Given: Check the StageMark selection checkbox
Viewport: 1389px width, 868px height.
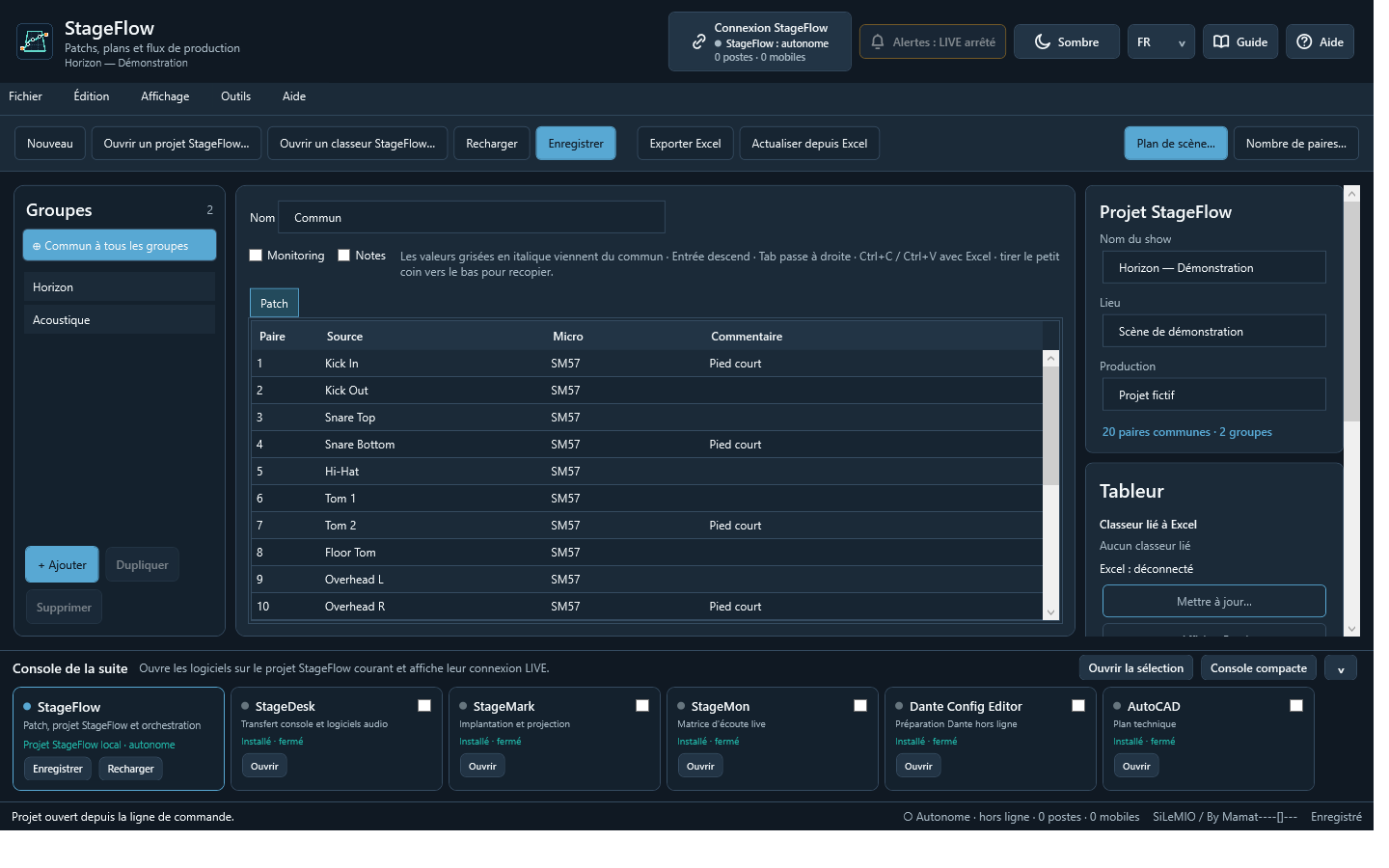Looking at the screenshot, I should pyautogui.click(x=642, y=706).
